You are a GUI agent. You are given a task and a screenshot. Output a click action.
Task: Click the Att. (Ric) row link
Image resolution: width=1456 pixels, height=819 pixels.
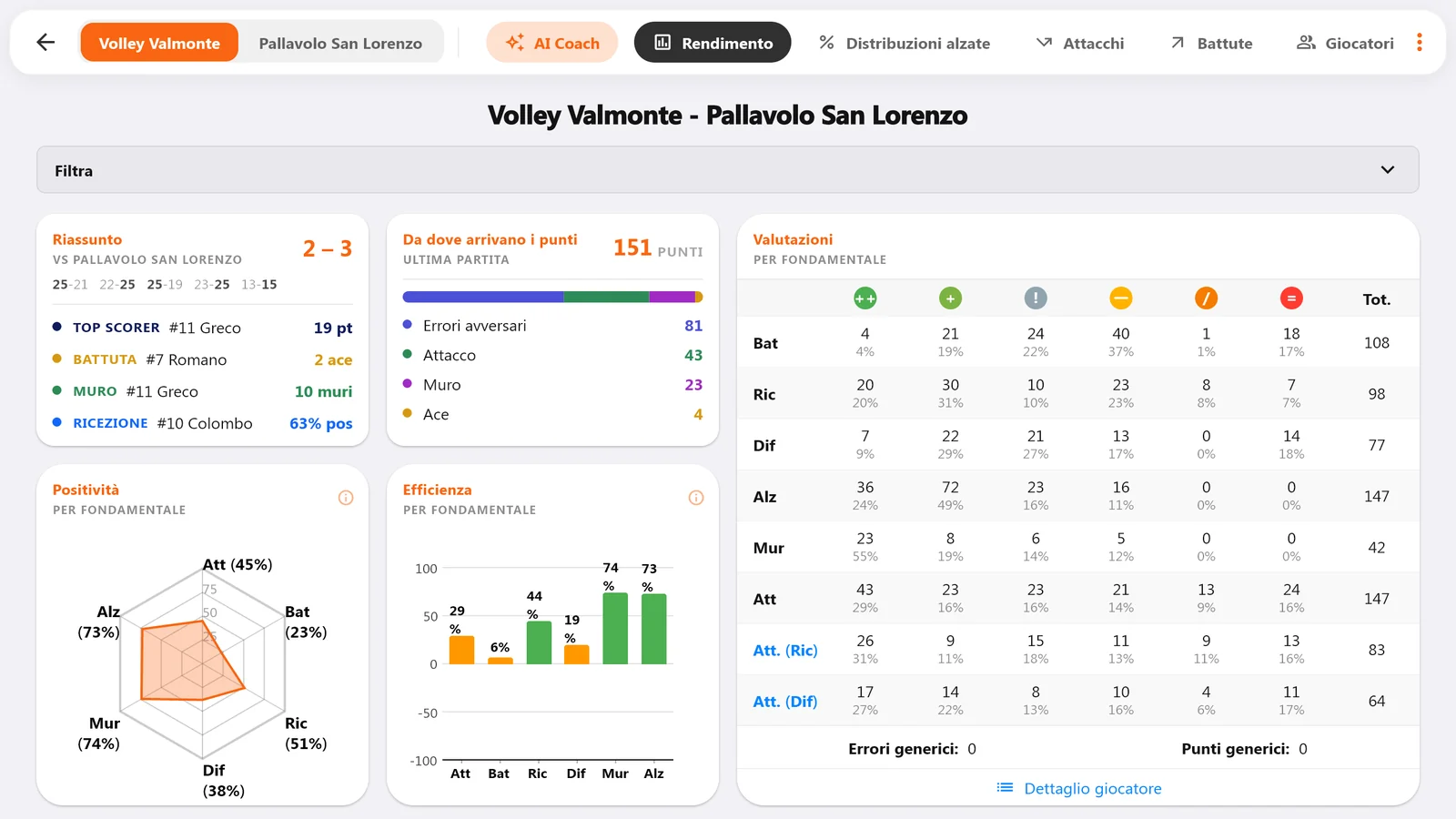(x=785, y=650)
